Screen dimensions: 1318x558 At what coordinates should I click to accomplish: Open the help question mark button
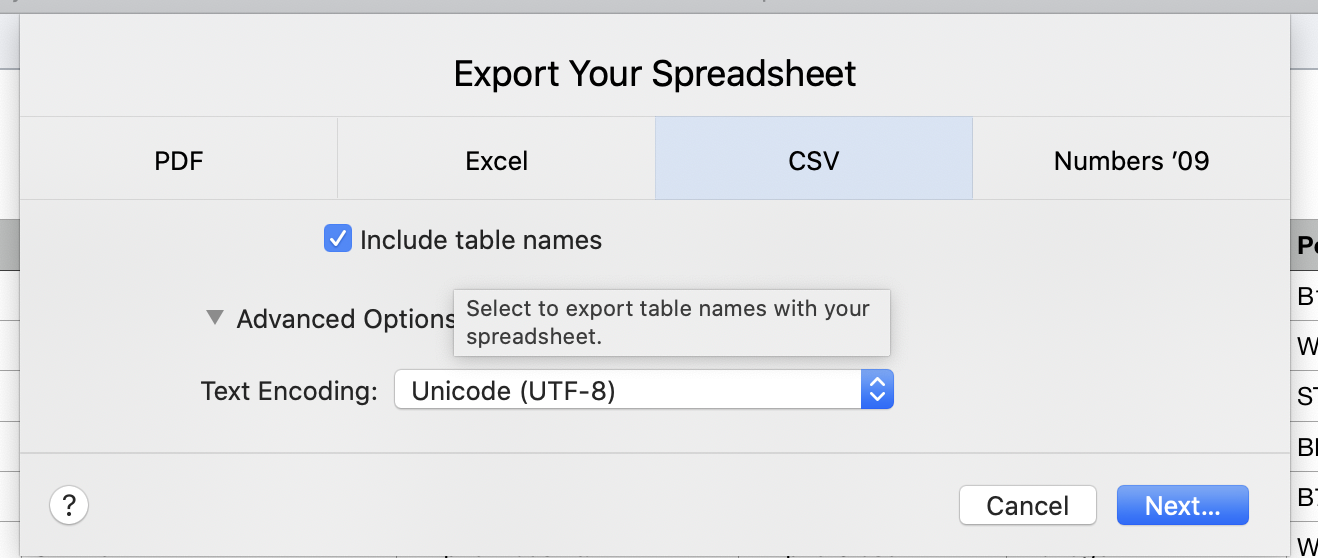click(x=69, y=505)
